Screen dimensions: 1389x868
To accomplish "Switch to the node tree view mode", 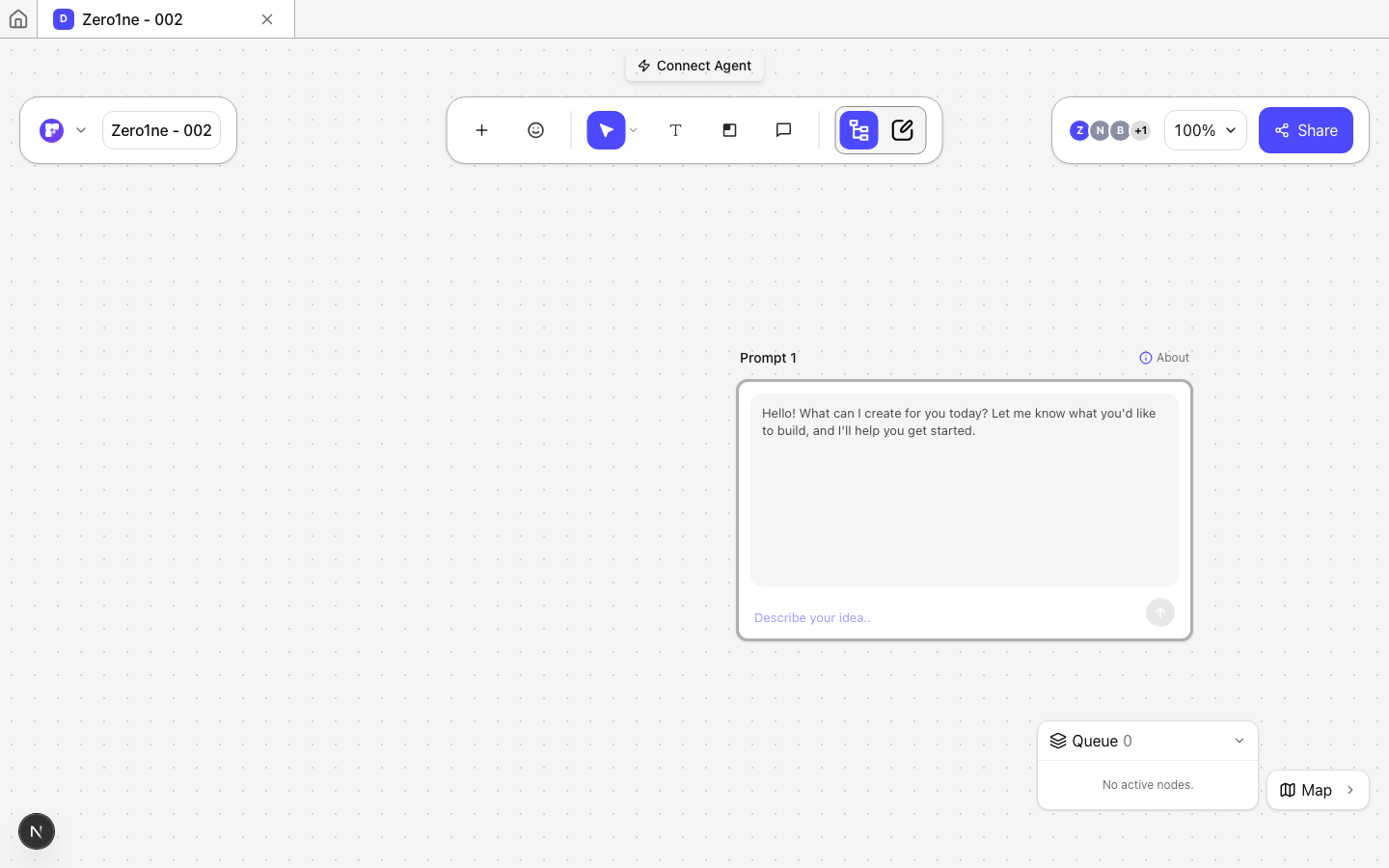I will click(x=858, y=130).
